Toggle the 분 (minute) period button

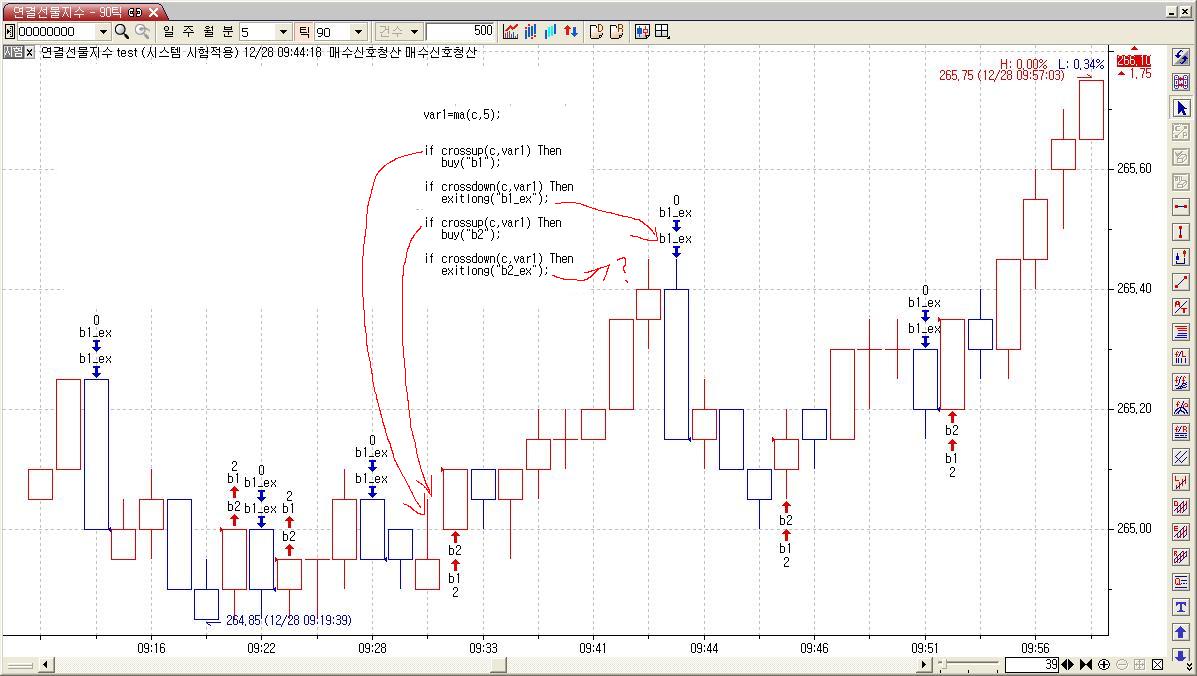coord(227,32)
